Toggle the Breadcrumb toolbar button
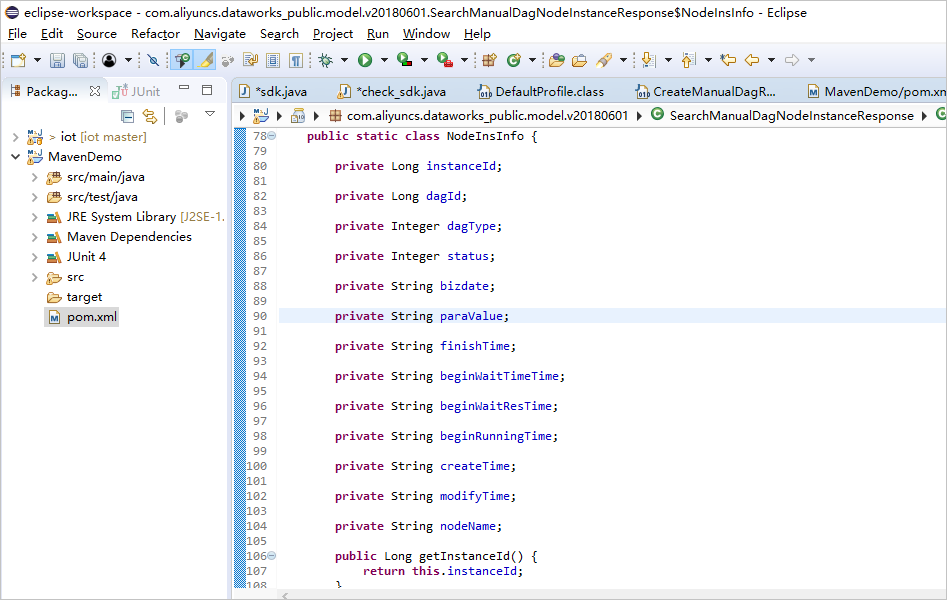 pos(182,60)
